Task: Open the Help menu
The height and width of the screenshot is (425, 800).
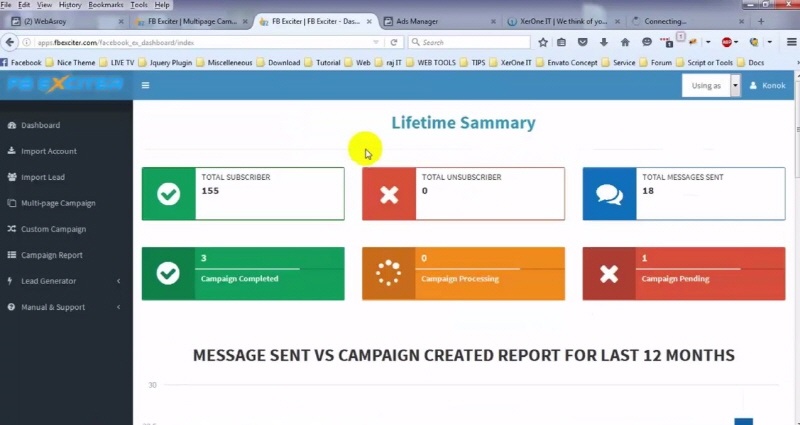Action: [x=162, y=5]
